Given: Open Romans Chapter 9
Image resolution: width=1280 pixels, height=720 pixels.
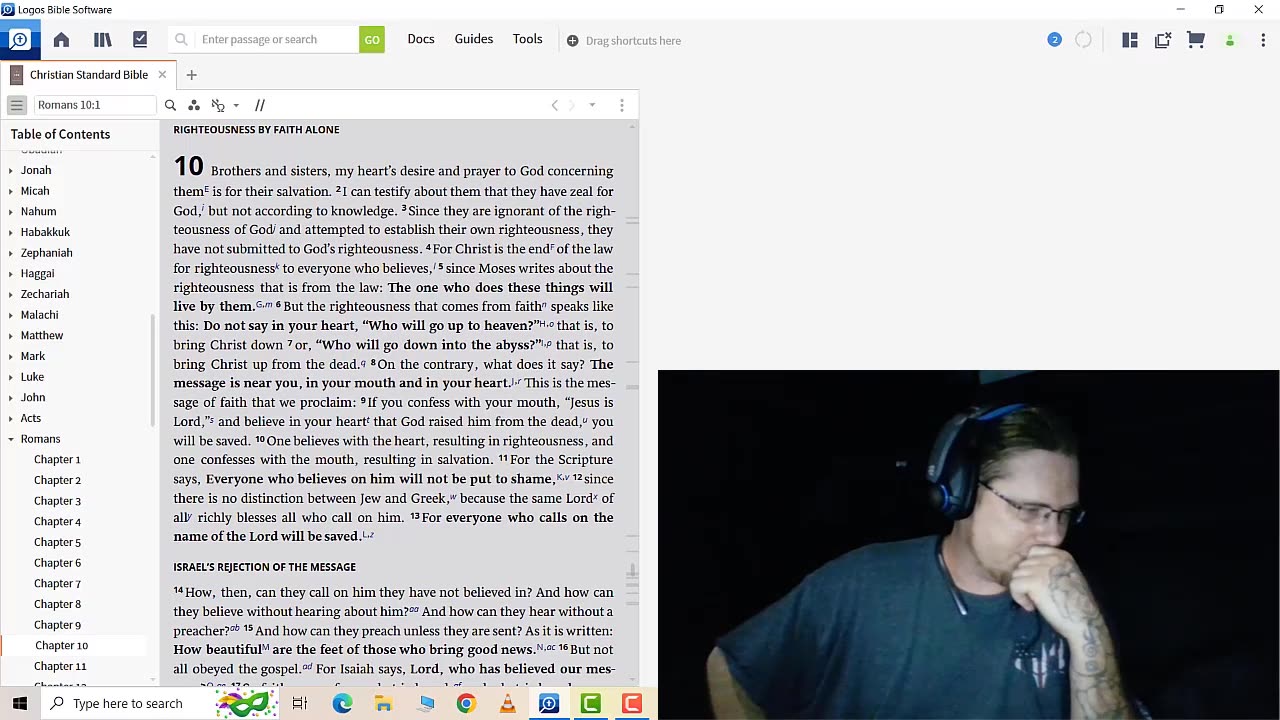Looking at the screenshot, I should [57, 625].
